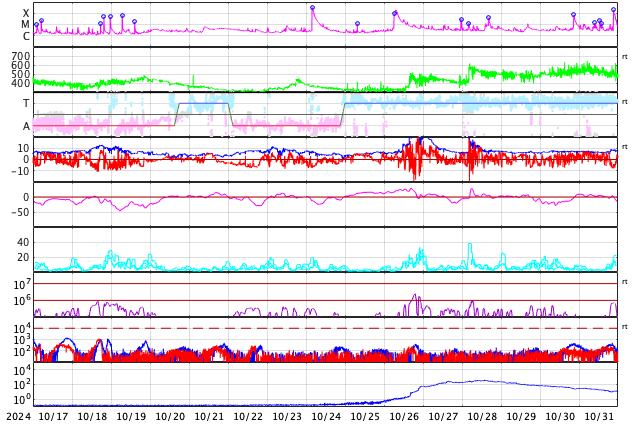Click the 40 axis label

(x=23, y=242)
